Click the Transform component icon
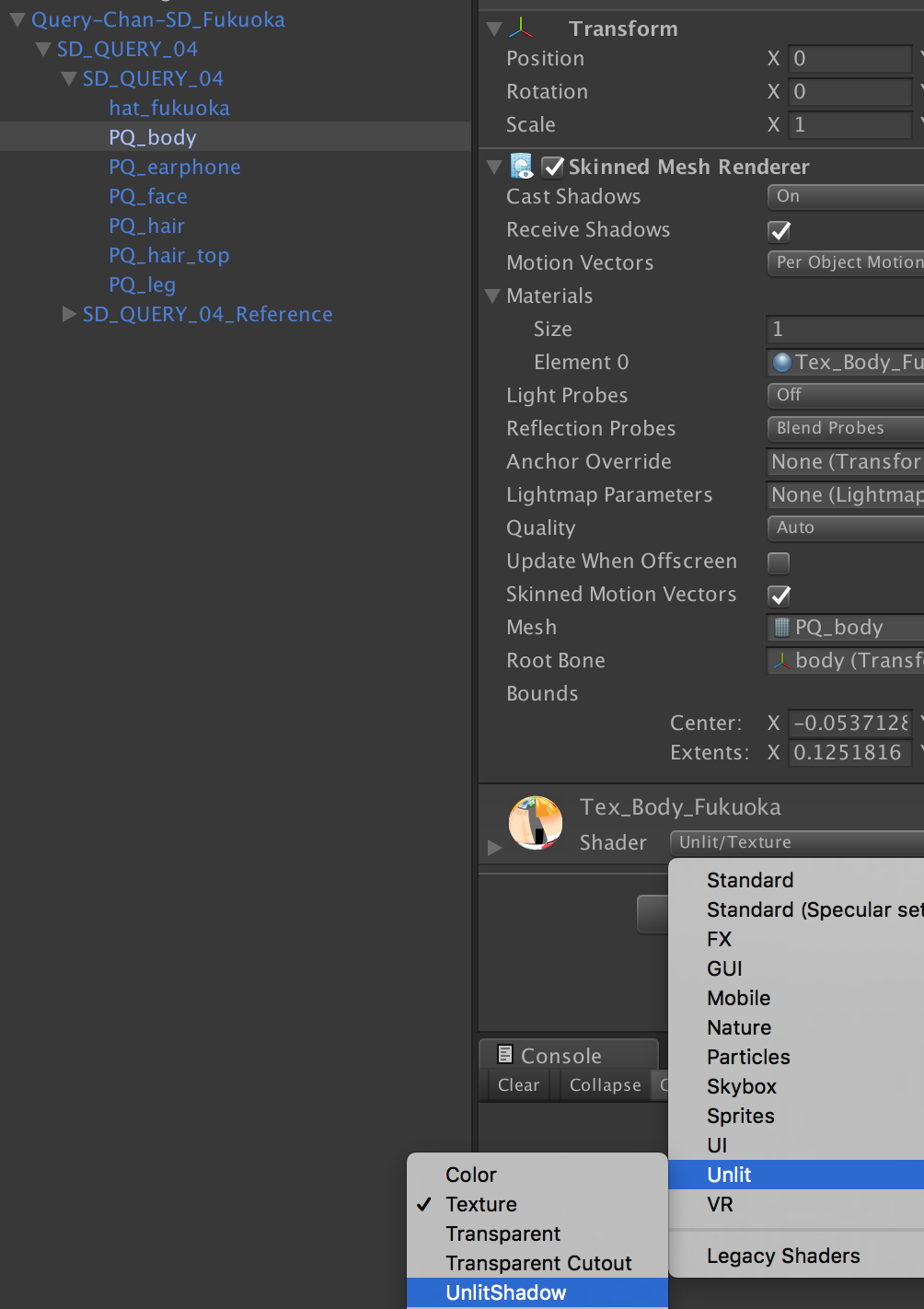The image size is (924, 1309). (522, 29)
